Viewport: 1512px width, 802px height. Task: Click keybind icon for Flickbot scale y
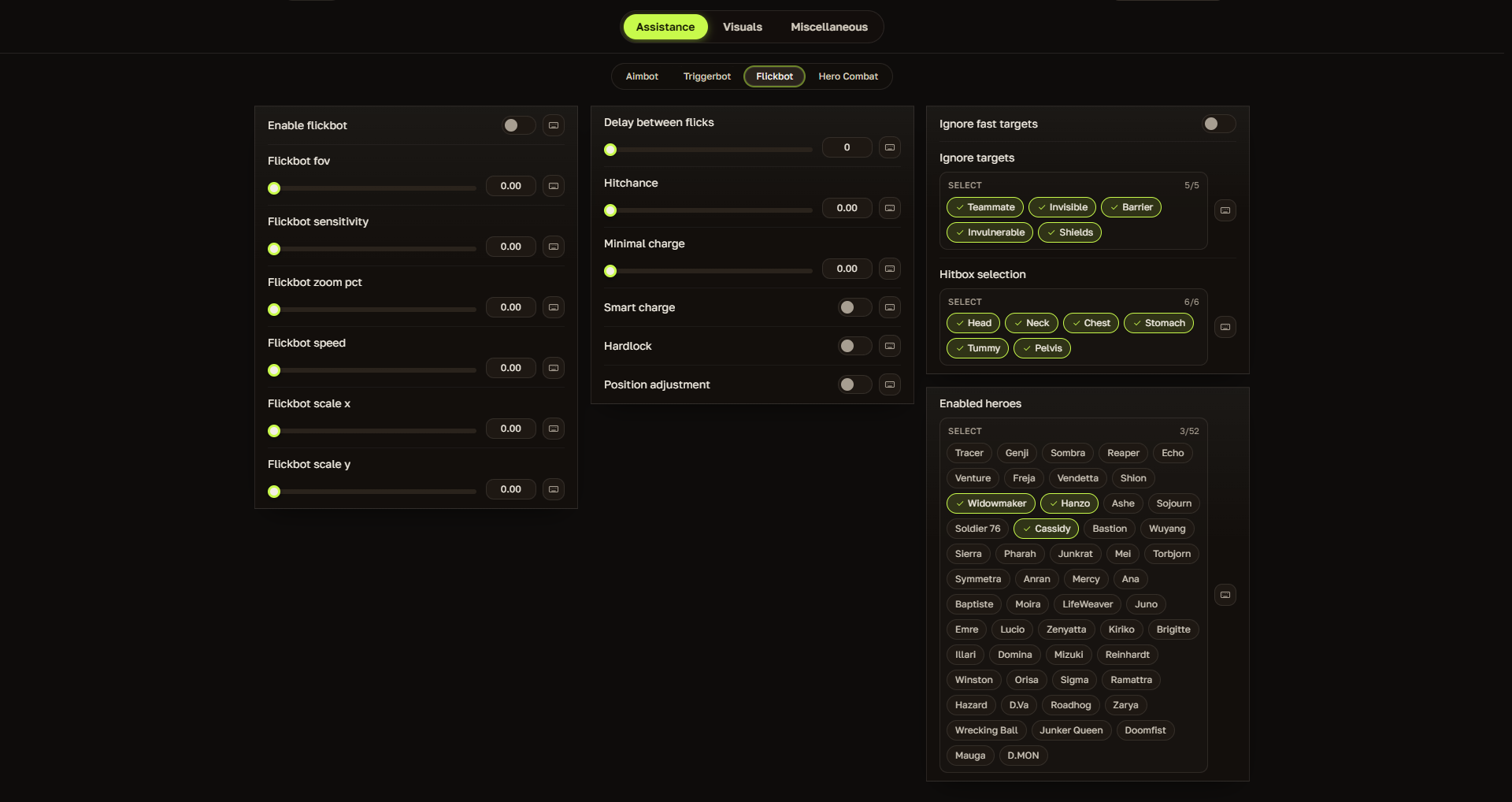(x=554, y=489)
